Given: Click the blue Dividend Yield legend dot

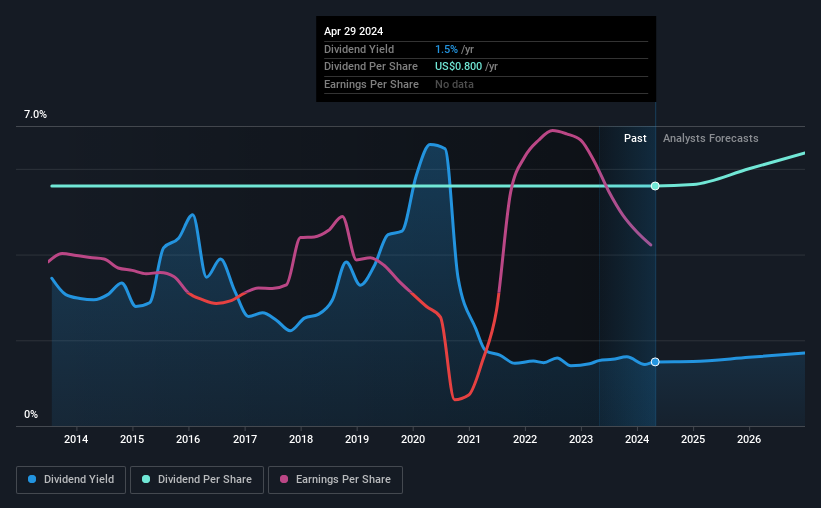Looking at the screenshot, I should pos(32,479).
